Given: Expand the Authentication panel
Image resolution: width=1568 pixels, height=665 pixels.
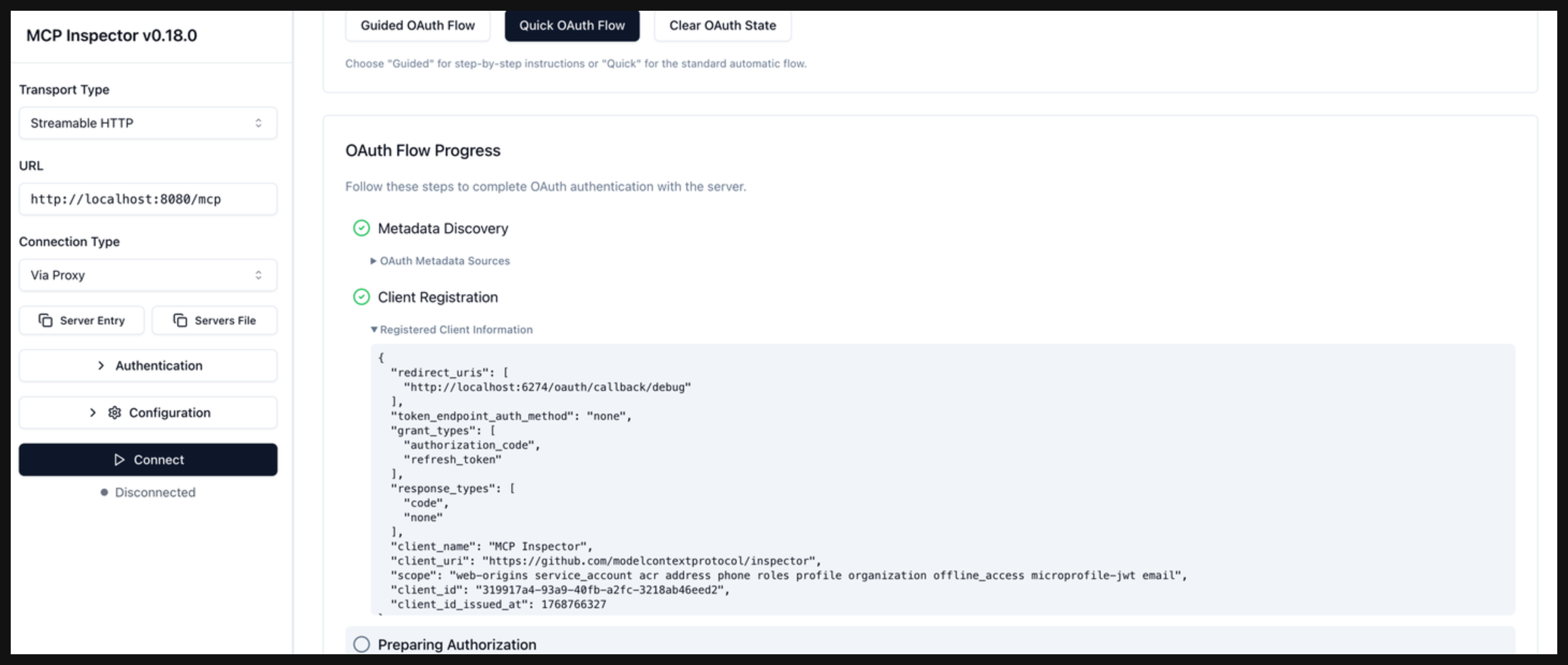Looking at the screenshot, I should (x=148, y=365).
